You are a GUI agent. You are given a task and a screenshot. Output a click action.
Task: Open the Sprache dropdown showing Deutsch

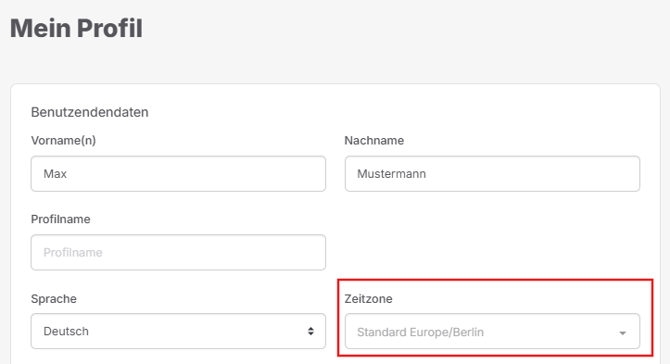(x=178, y=331)
